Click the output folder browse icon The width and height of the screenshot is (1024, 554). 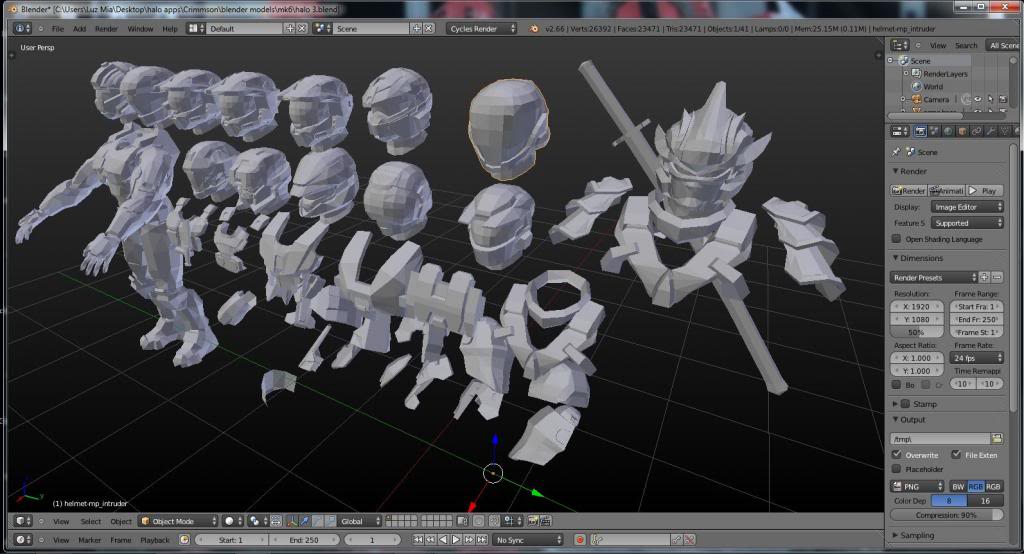coord(996,438)
